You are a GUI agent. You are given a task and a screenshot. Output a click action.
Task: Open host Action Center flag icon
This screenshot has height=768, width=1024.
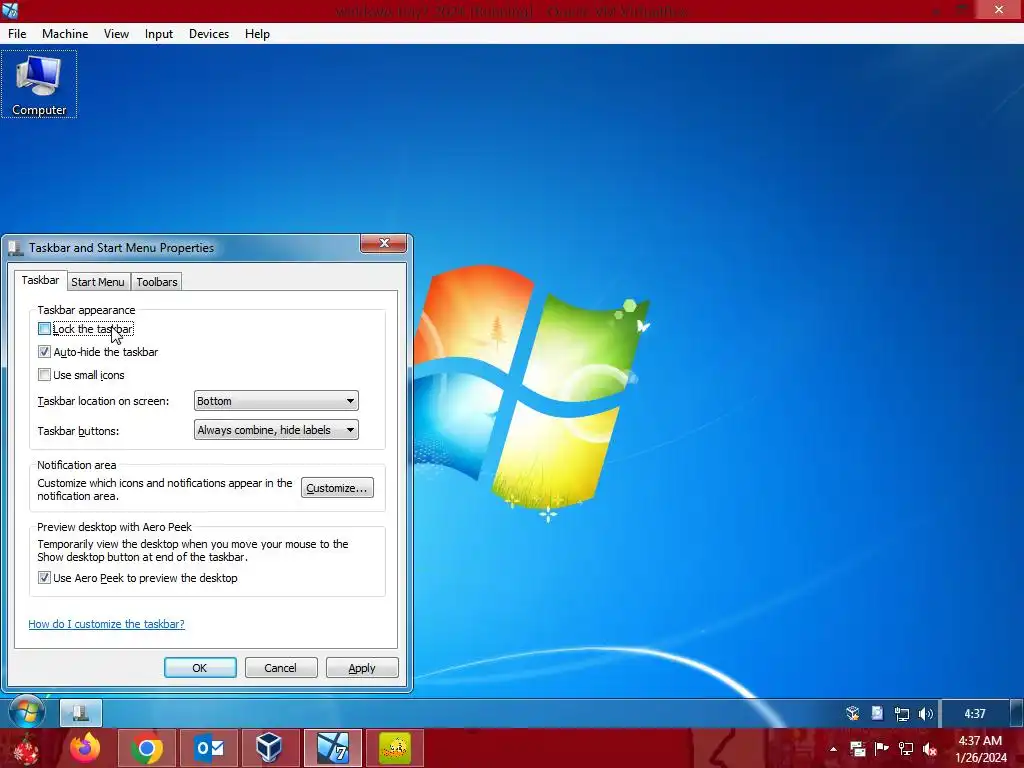coord(882,749)
